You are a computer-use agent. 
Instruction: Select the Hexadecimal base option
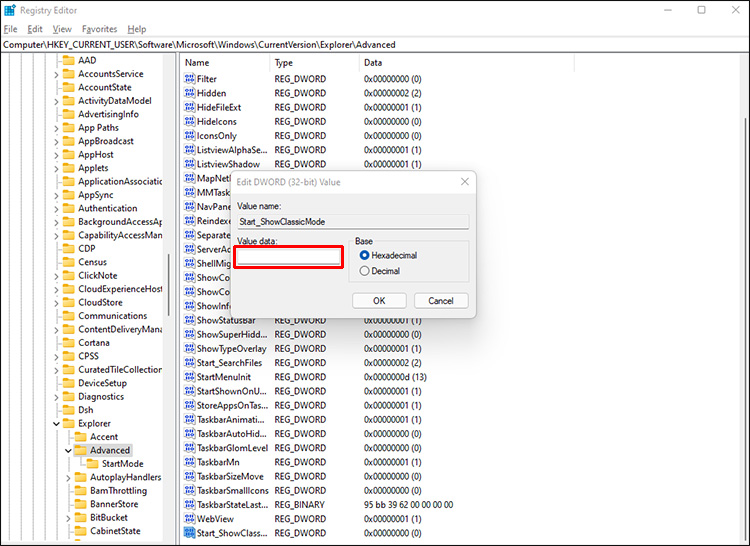coord(388,255)
